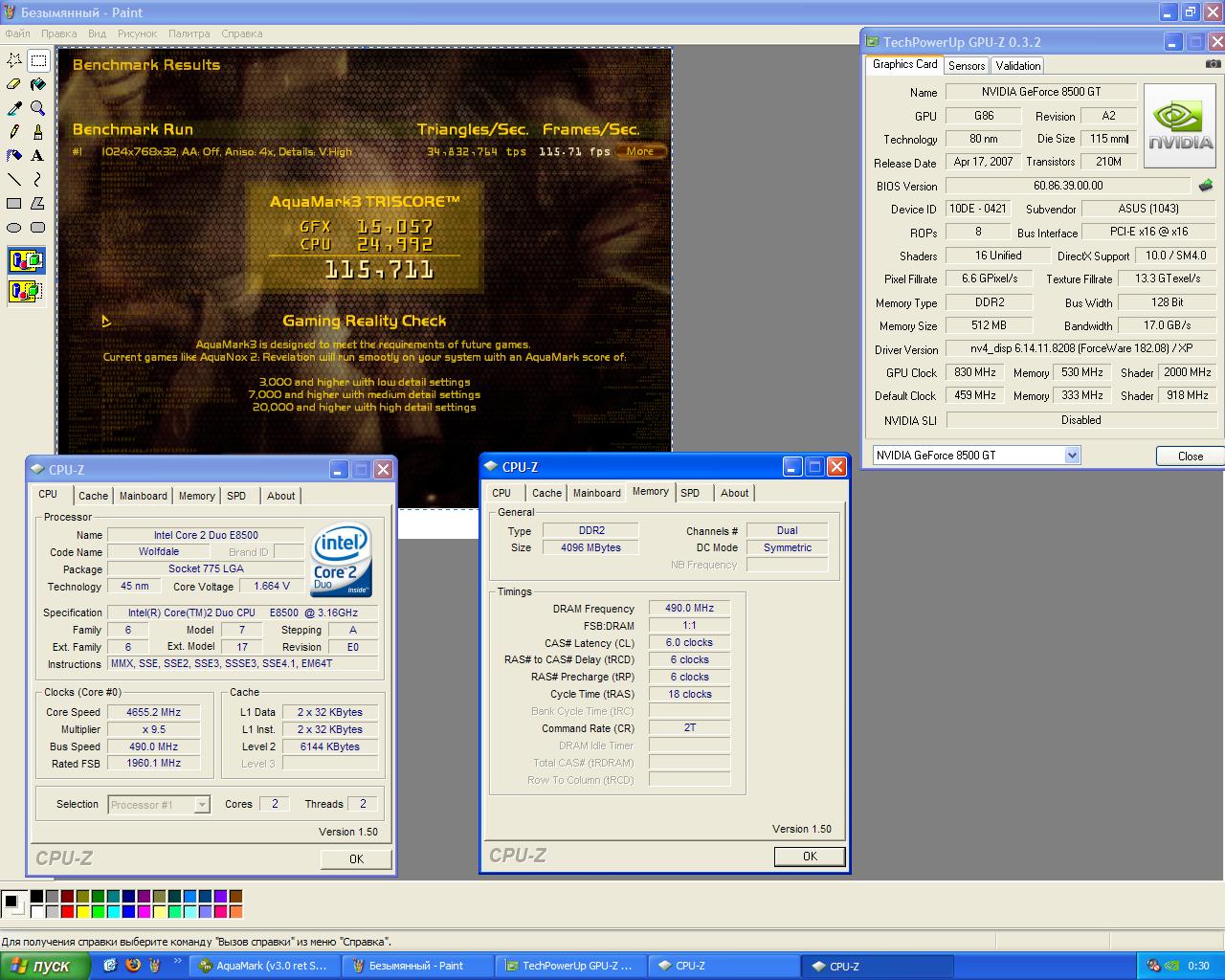The image size is (1225, 980).
Task: Open About tab in right CPU-Z window
Action: pyautogui.click(x=735, y=493)
